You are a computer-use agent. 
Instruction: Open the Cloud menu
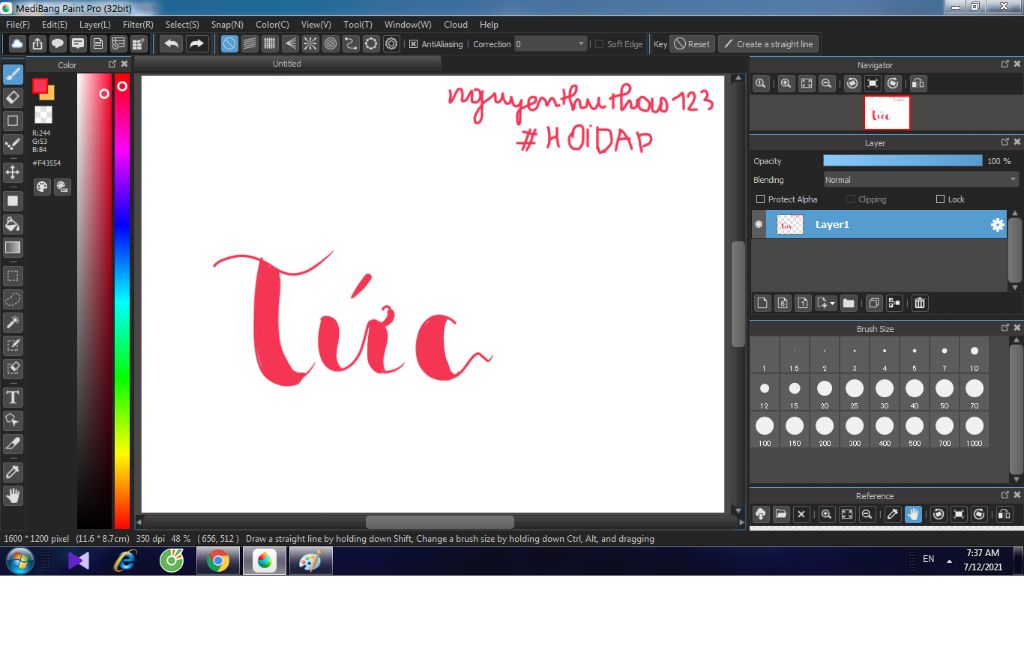click(455, 24)
